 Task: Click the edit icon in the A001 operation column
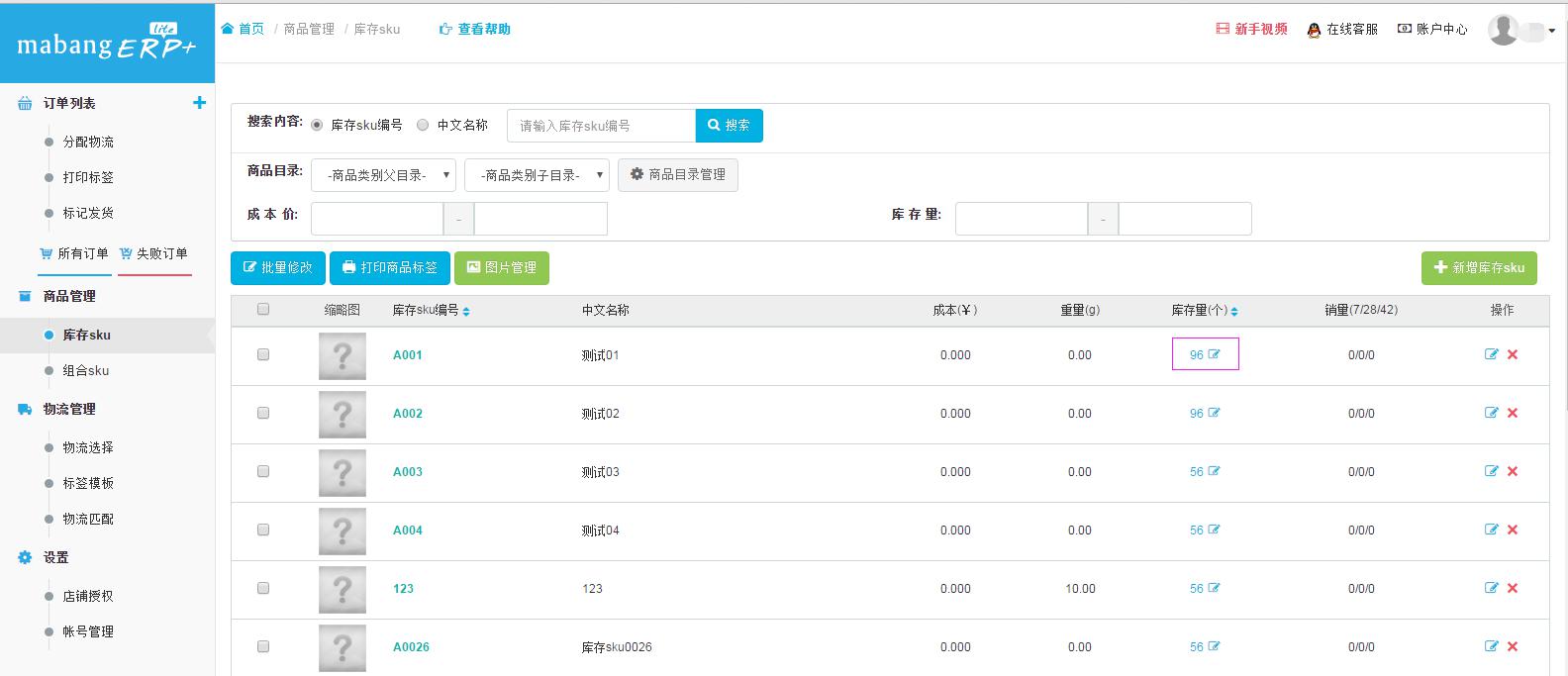tap(1492, 354)
